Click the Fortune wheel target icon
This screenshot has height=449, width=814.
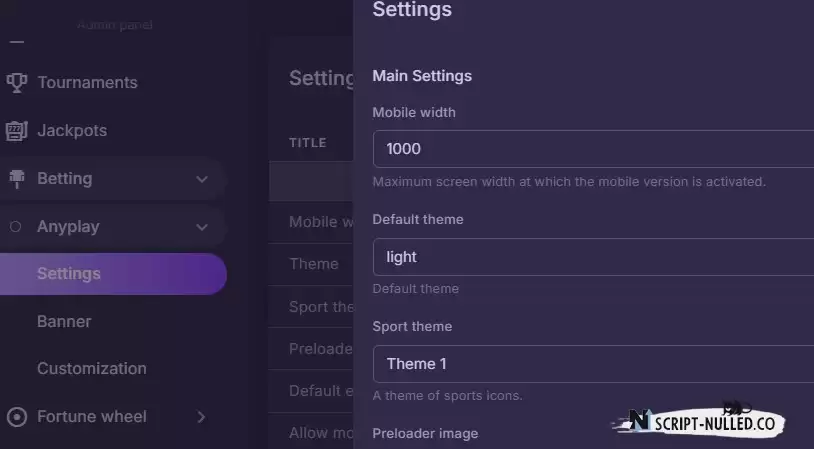click(17, 417)
